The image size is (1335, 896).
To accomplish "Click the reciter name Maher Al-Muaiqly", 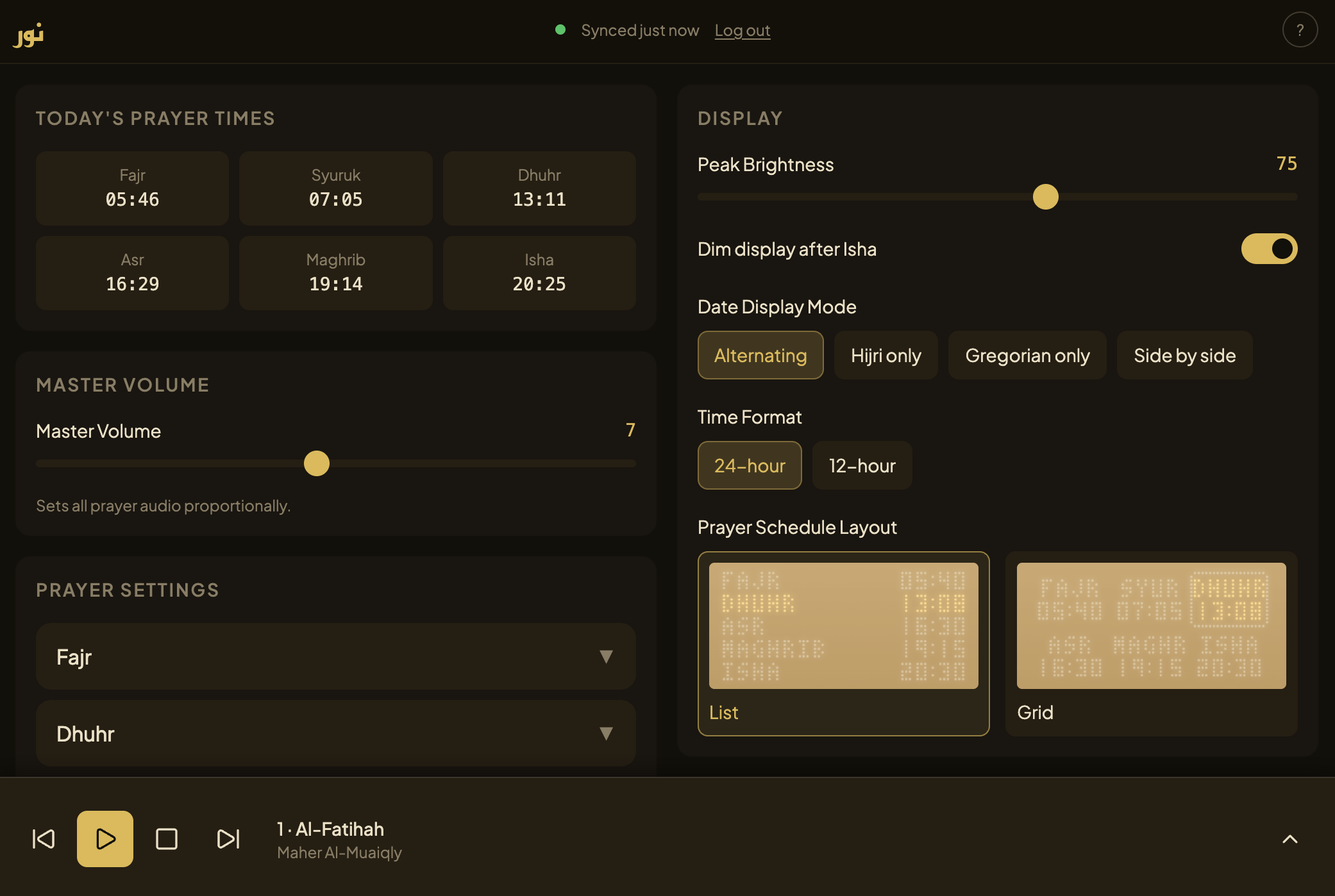I will 339,852.
